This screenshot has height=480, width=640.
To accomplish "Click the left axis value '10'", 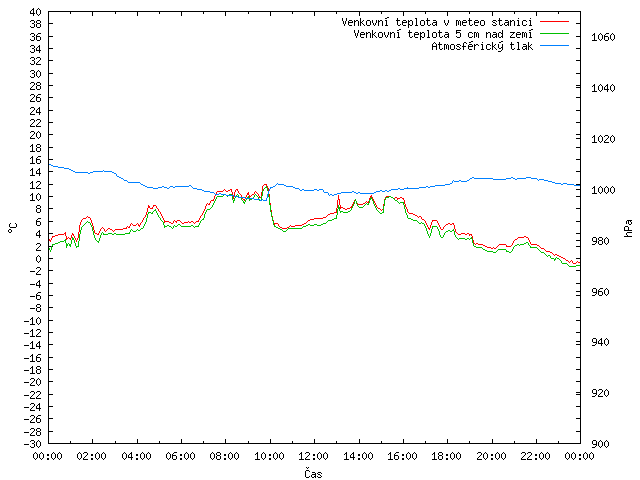I will tap(36, 197).
